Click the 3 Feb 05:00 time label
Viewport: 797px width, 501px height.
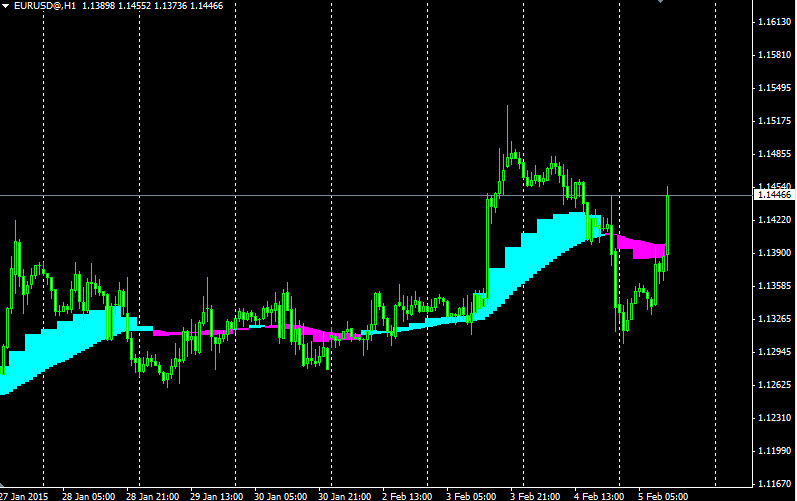471,496
